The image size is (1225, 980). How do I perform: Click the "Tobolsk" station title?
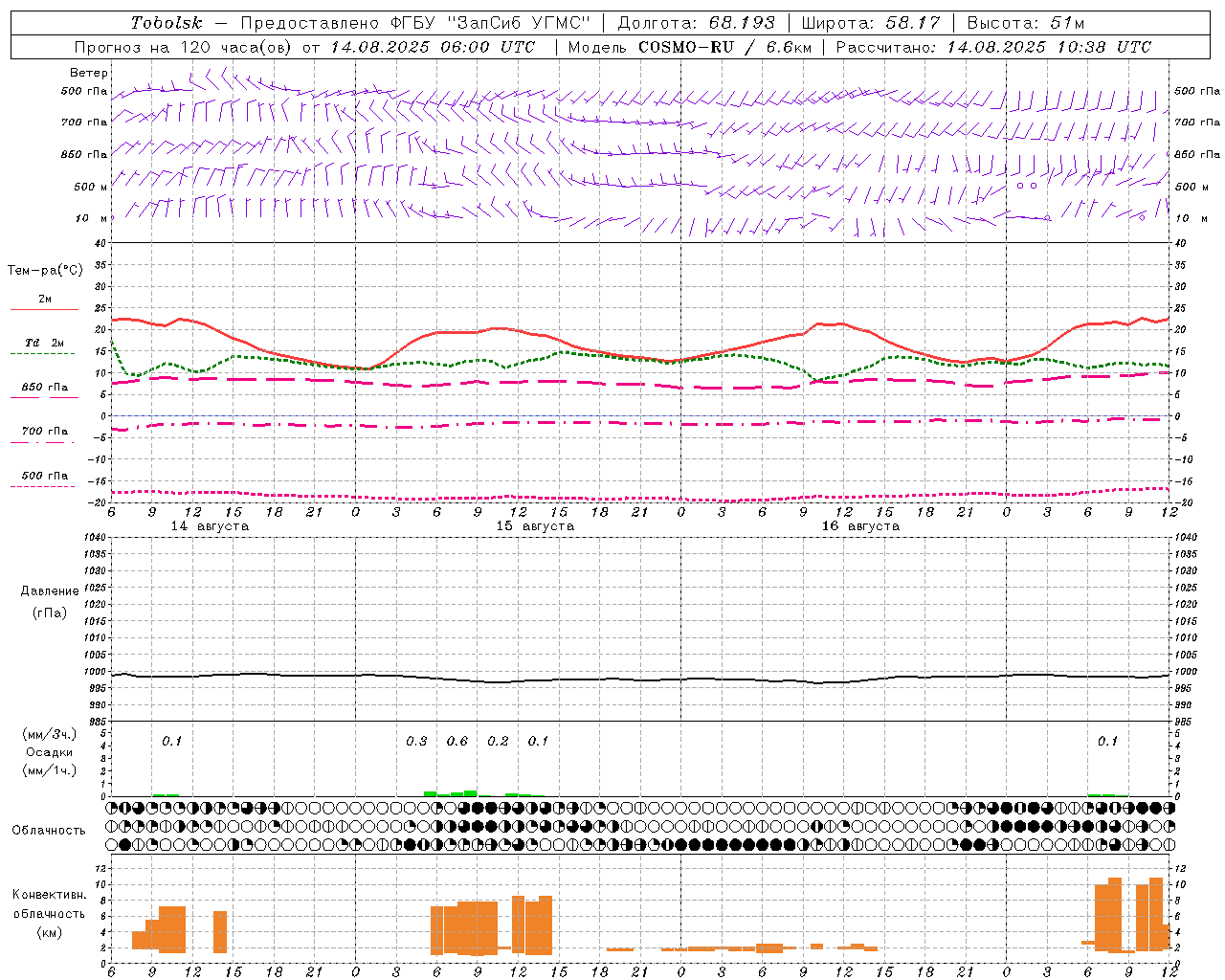tap(167, 22)
